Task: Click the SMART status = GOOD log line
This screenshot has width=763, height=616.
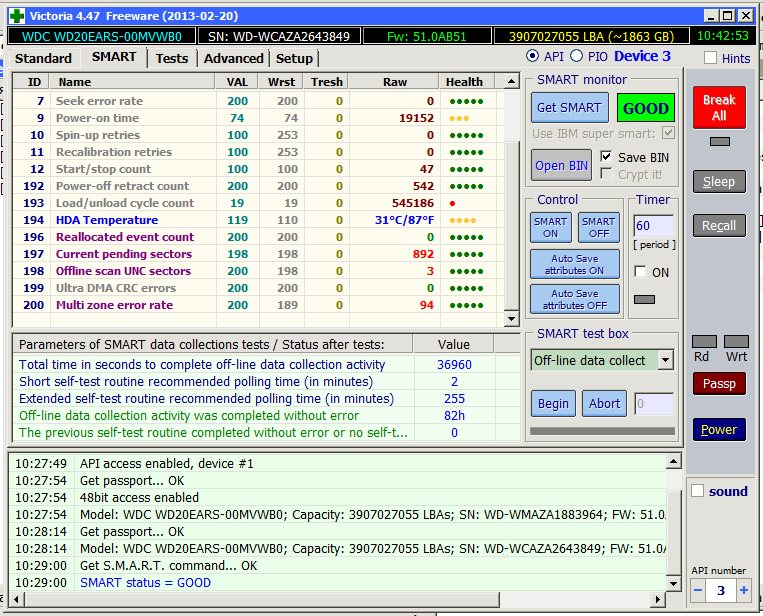Action: tap(145, 583)
